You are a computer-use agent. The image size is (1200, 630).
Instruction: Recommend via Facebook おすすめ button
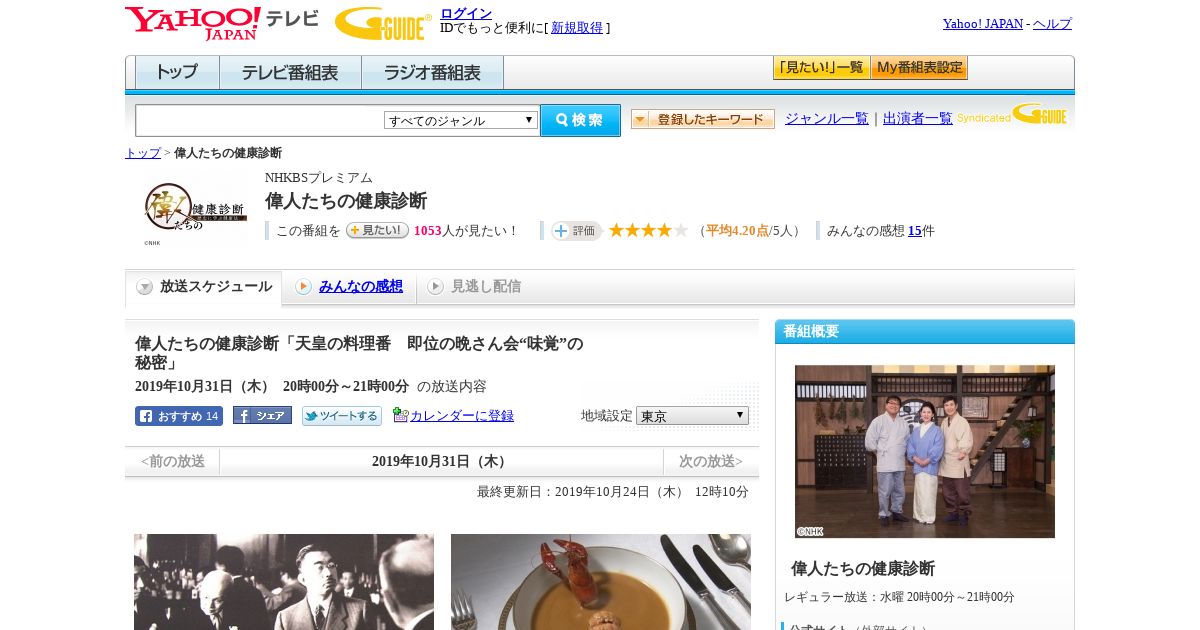pyautogui.click(x=179, y=416)
